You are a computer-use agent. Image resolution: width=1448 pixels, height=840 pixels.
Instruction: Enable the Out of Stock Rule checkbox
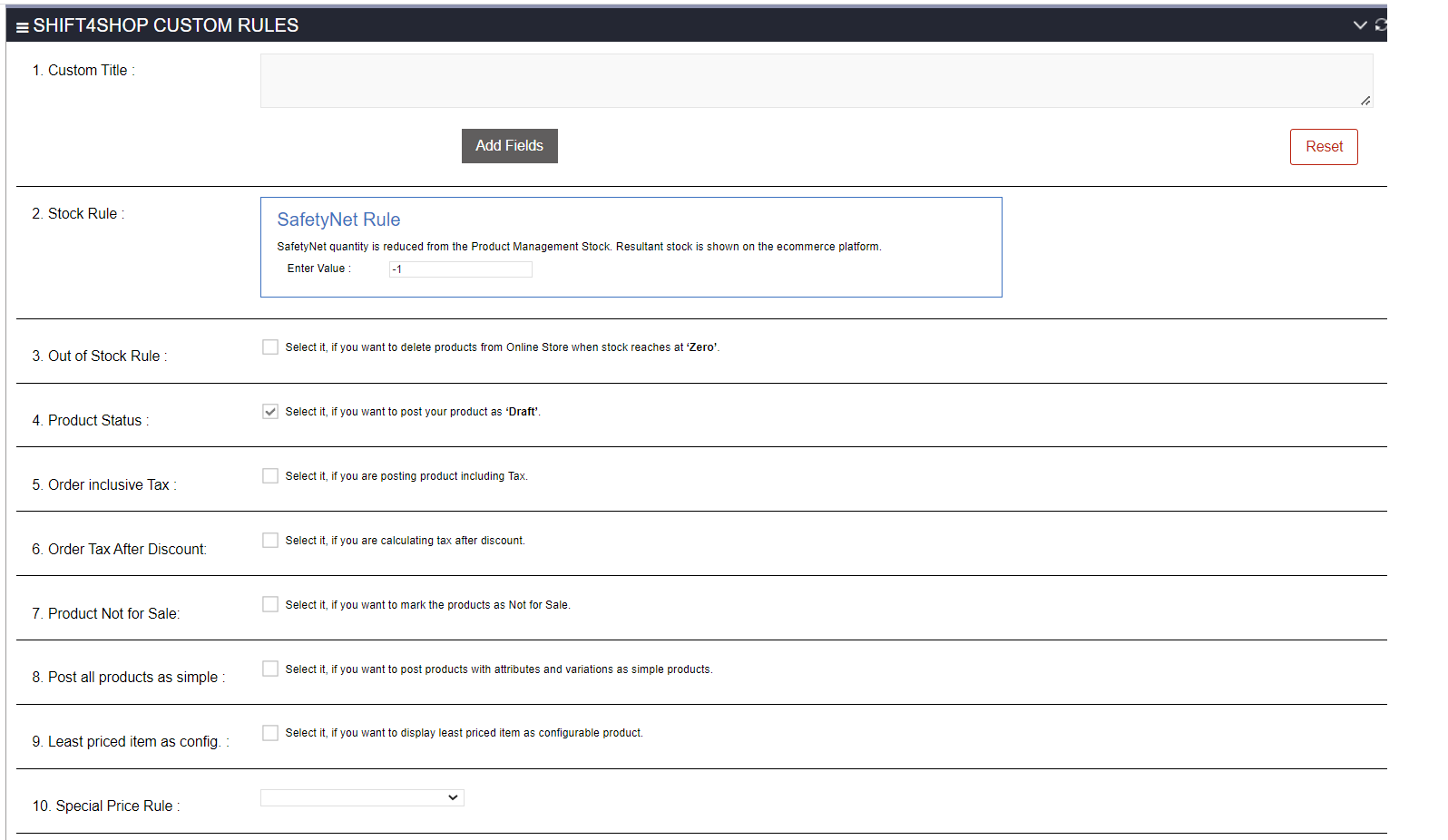(x=270, y=347)
